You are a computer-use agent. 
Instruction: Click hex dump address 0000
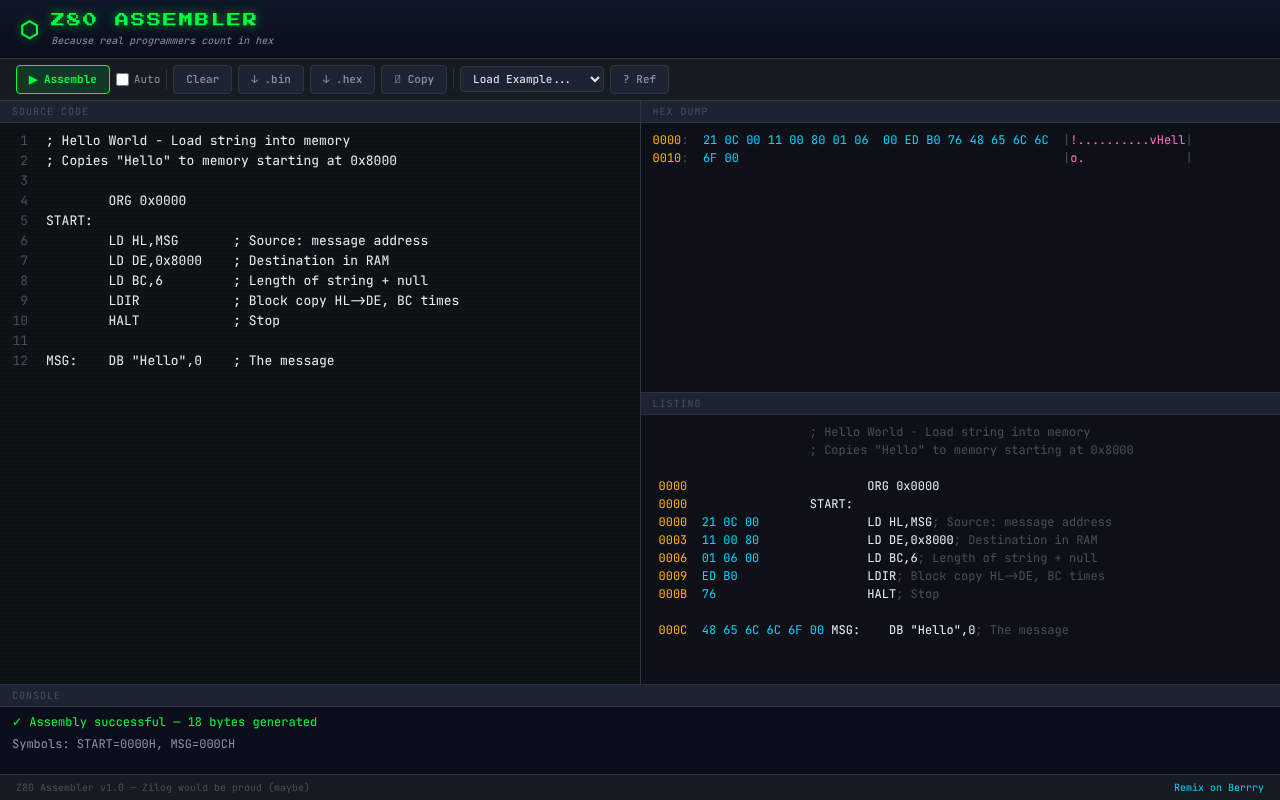coord(667,140)
